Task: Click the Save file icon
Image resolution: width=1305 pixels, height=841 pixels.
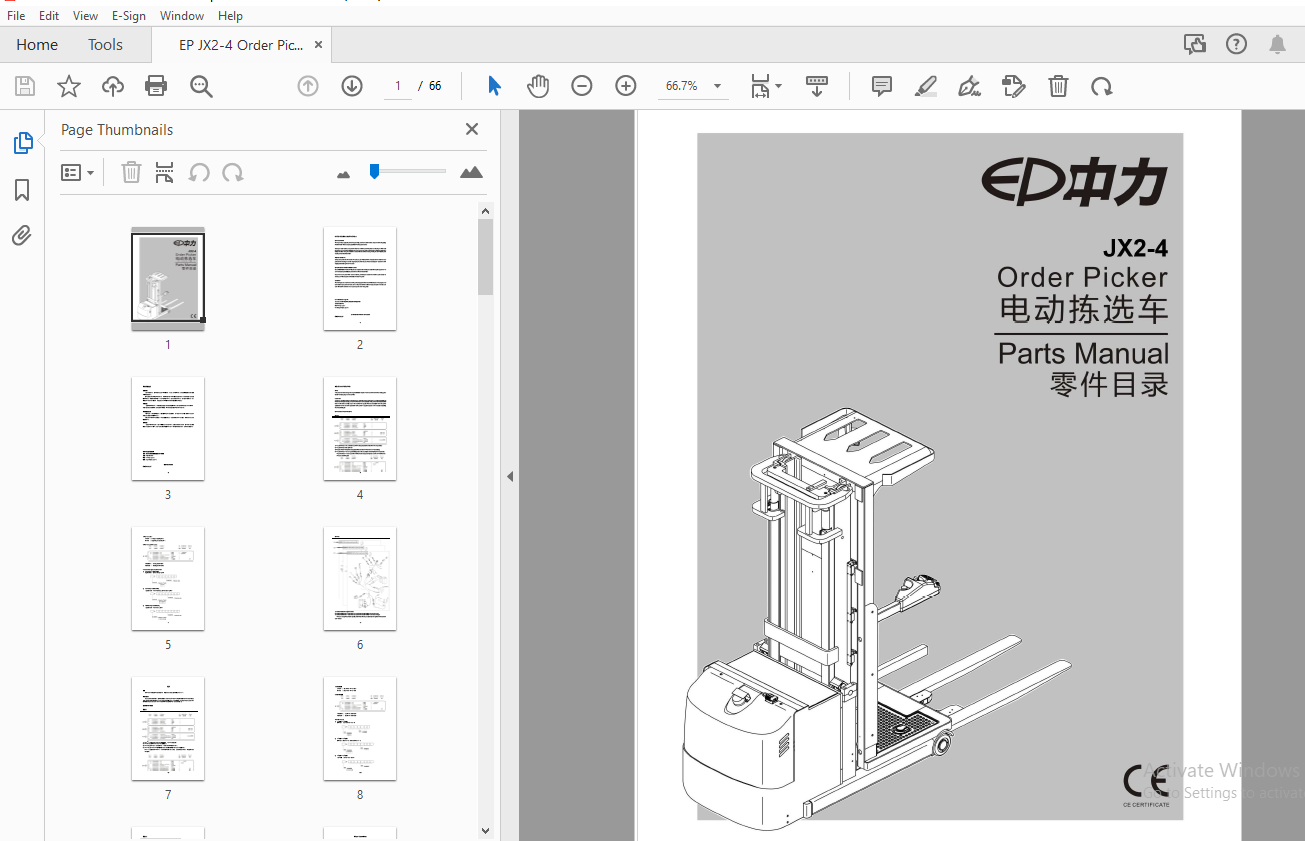Action: coord(25,86)
